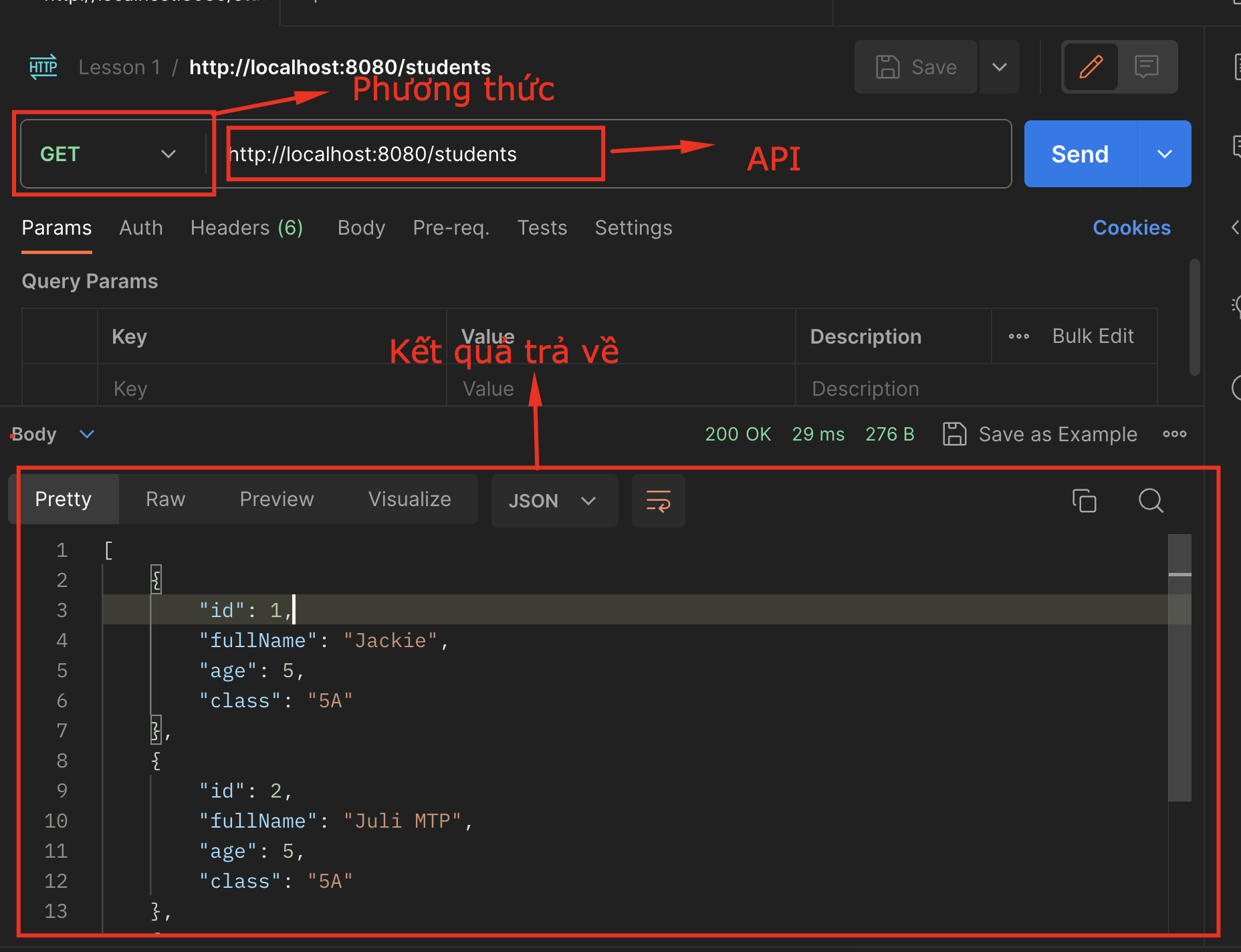Expand the Send button dropdown arrow

pos(1164,154)
